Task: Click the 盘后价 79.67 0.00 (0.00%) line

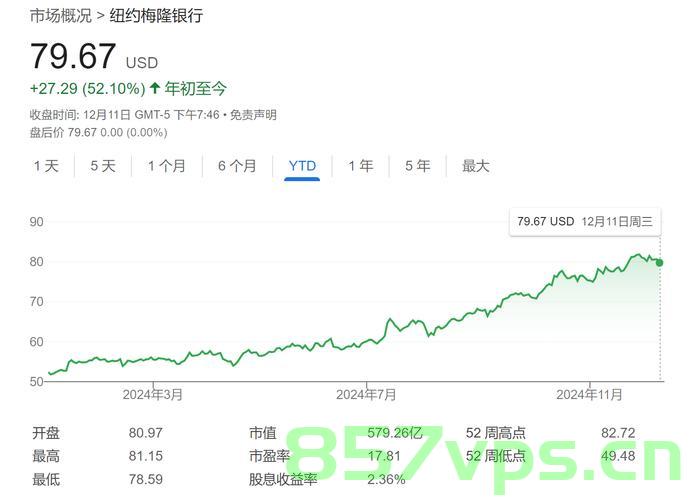Action: click(98, 133)
